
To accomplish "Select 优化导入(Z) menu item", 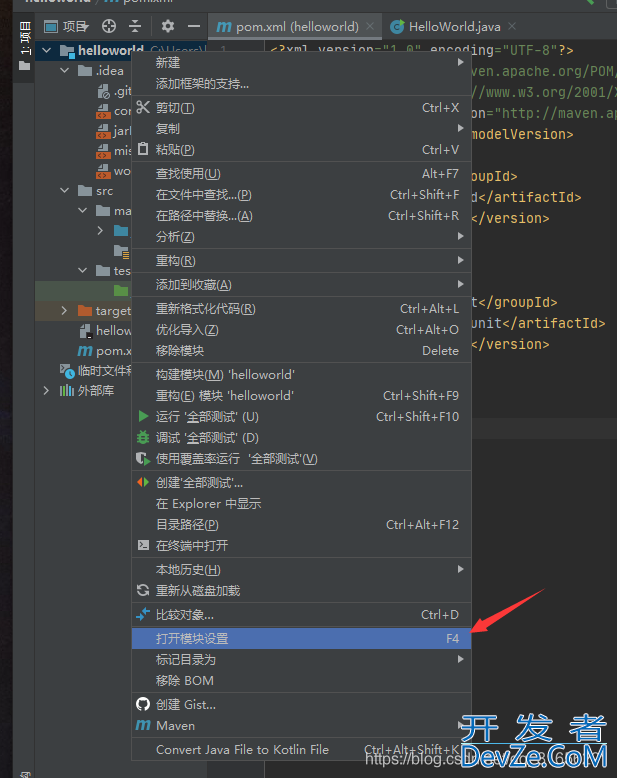I will click(x=302, y=329).
